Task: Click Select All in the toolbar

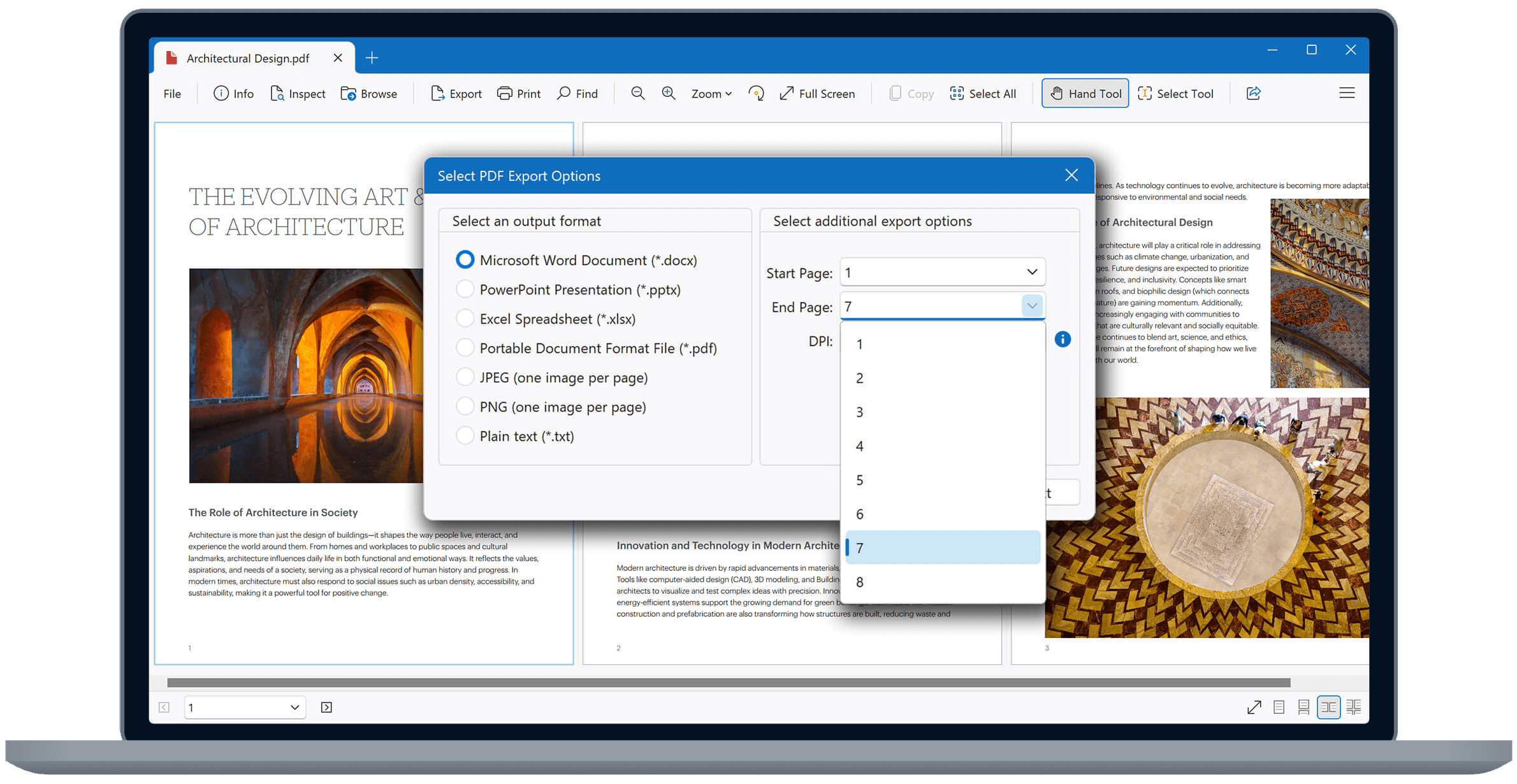Action: [983, 93]
